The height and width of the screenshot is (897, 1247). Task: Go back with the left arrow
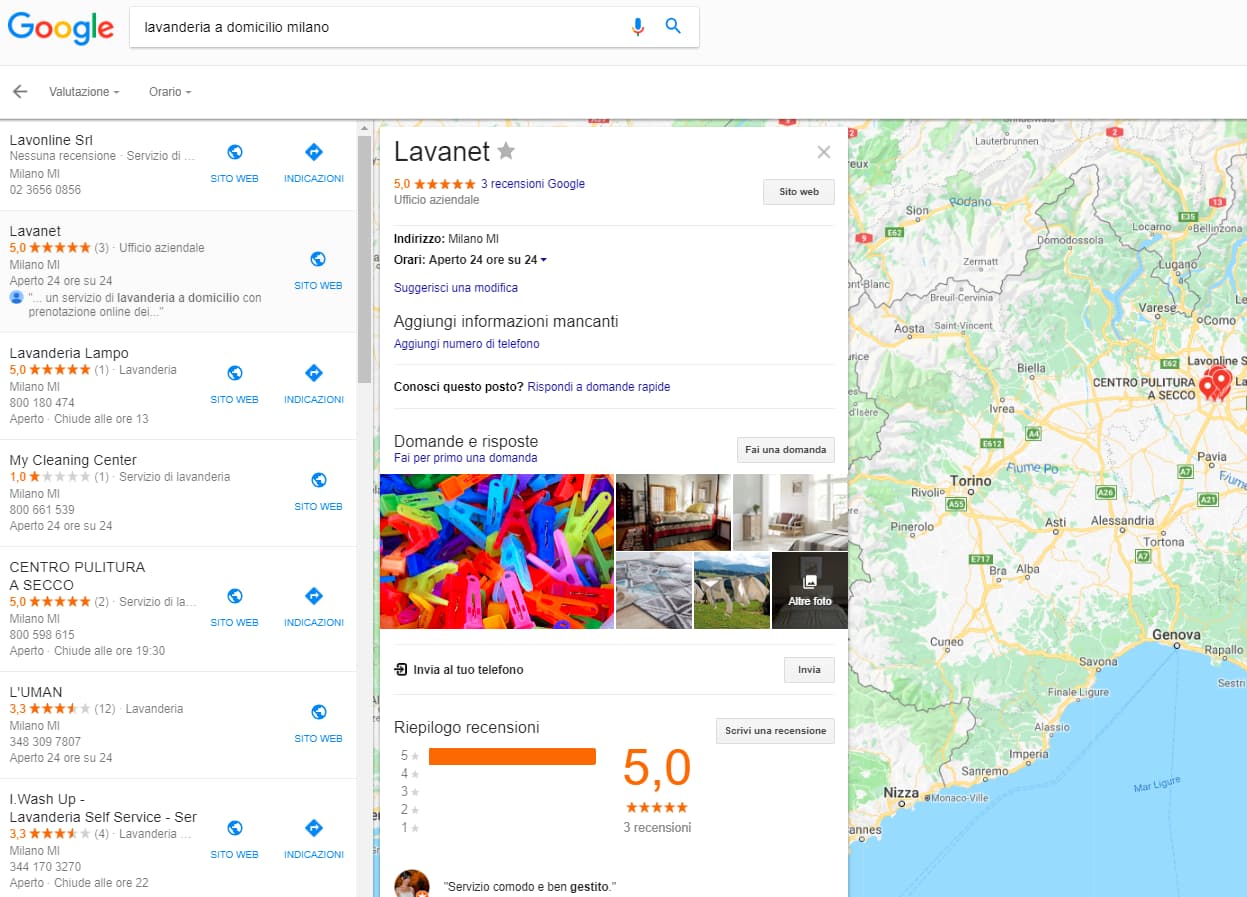pos(20,91)
